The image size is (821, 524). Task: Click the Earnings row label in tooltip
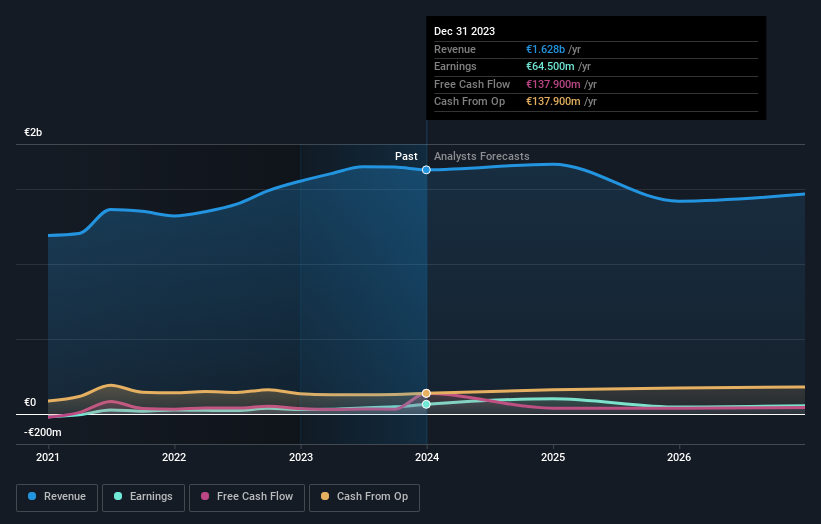coord(456,66)
